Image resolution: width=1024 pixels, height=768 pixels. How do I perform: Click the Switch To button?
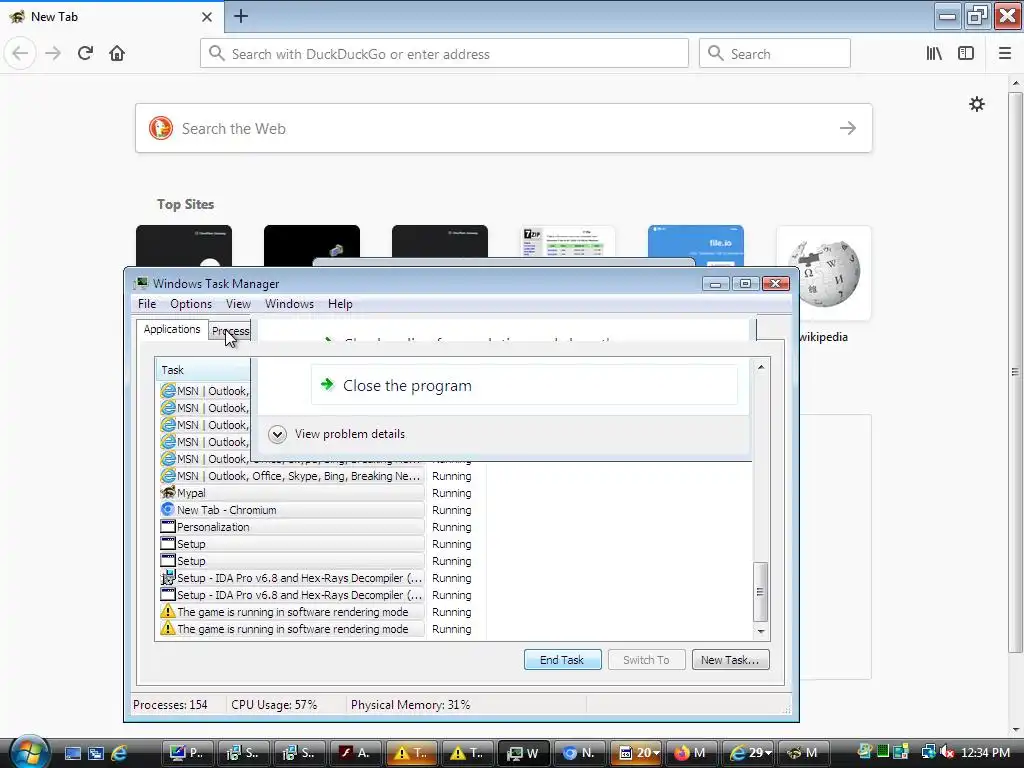tap(647, 660)
